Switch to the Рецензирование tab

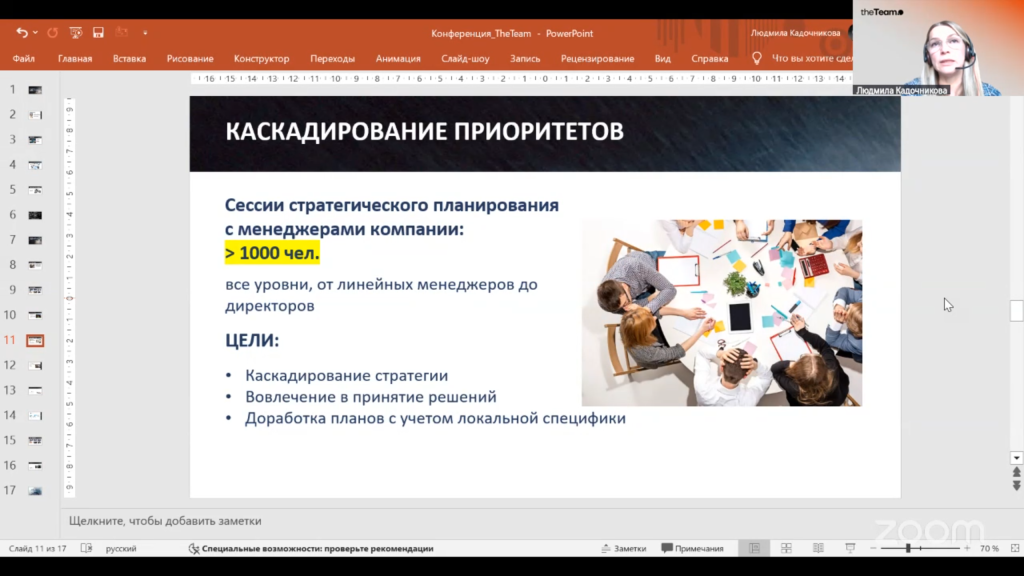[x=598, y=59]
